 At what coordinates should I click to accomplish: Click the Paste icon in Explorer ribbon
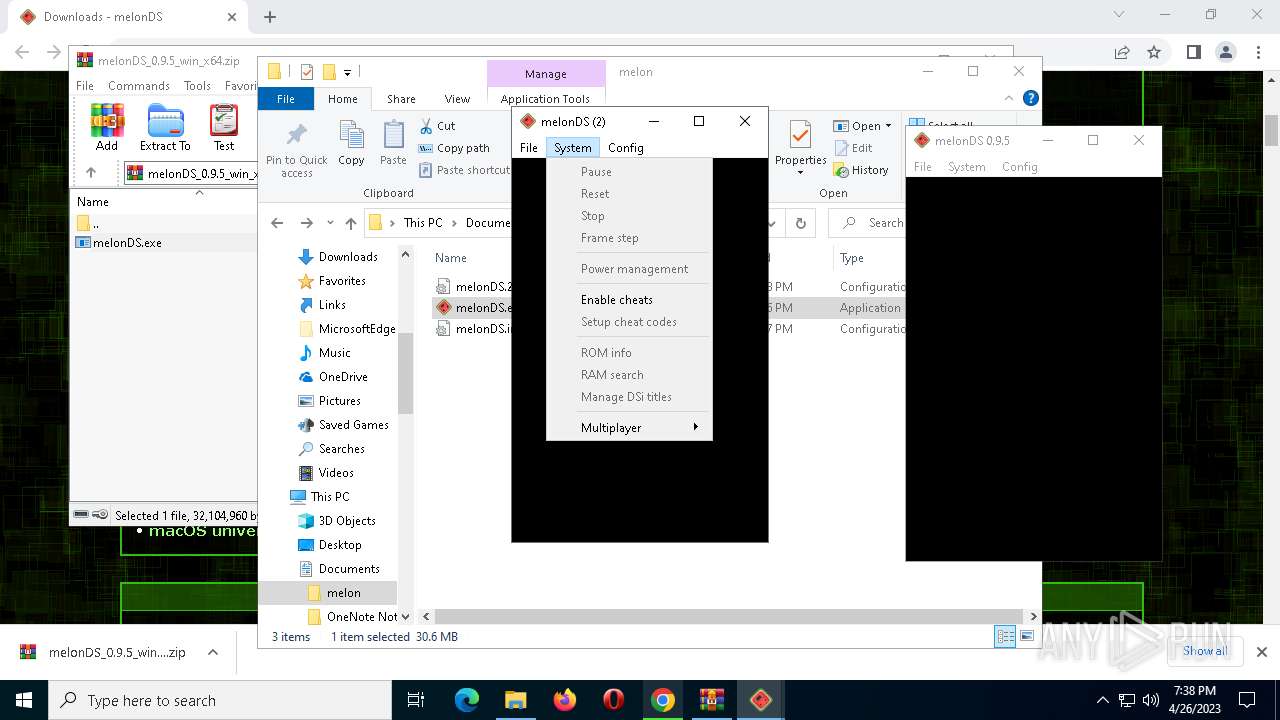coord(393,143)
